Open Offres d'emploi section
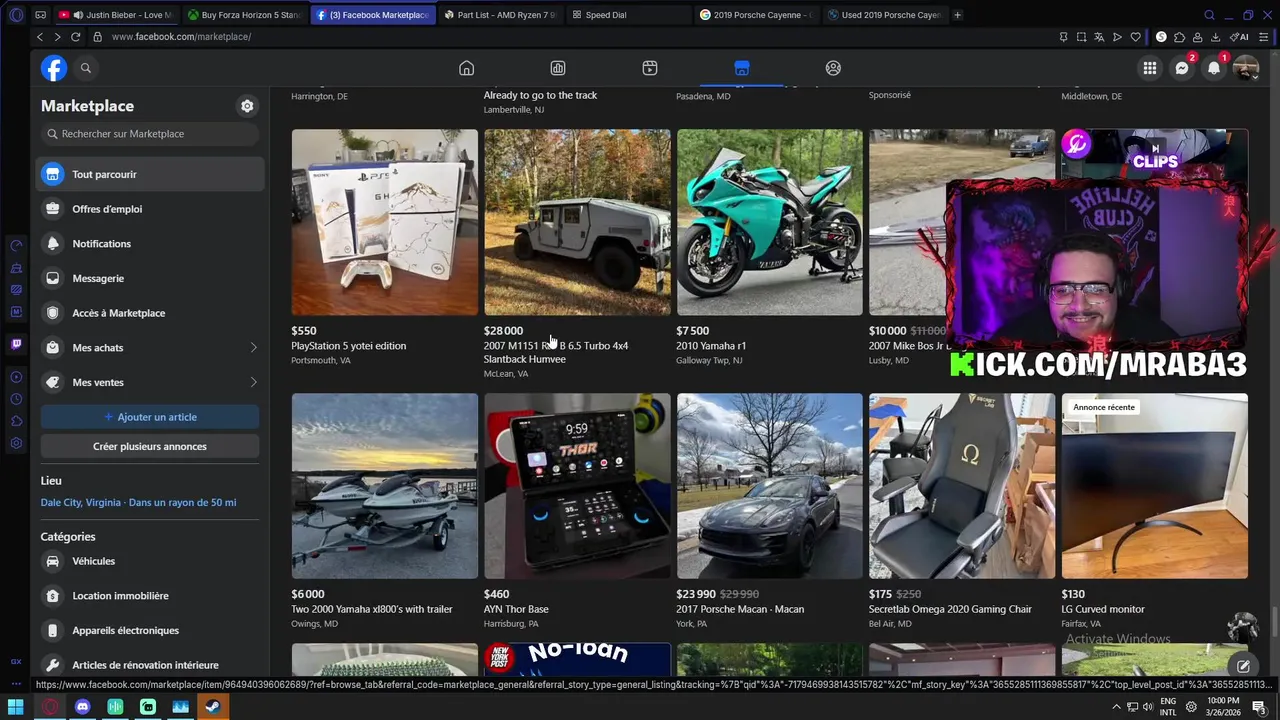This screenshot has height=720, width=1280. pyautogui.click(x=150, y=209)
